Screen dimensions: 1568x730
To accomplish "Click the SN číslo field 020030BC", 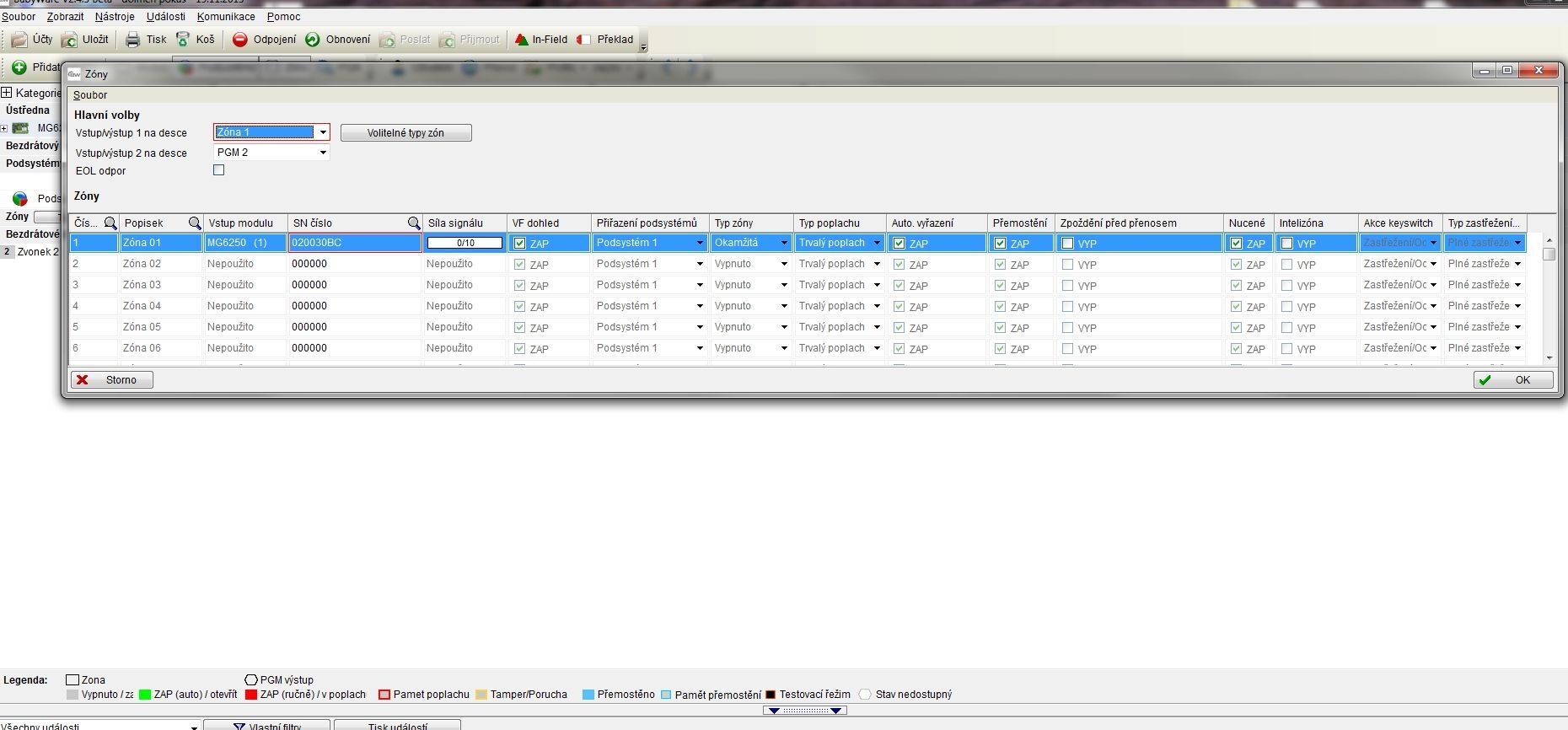I will [x=354, y=243].
